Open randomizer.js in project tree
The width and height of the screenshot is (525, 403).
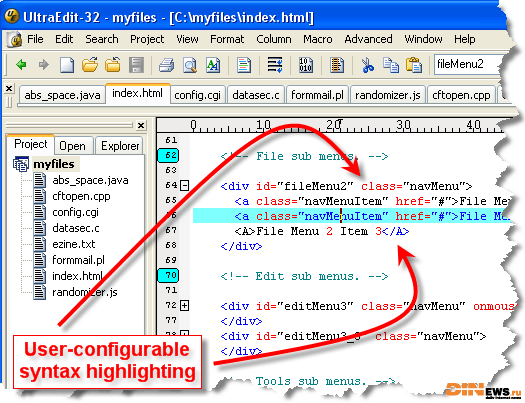click(85, 293)
